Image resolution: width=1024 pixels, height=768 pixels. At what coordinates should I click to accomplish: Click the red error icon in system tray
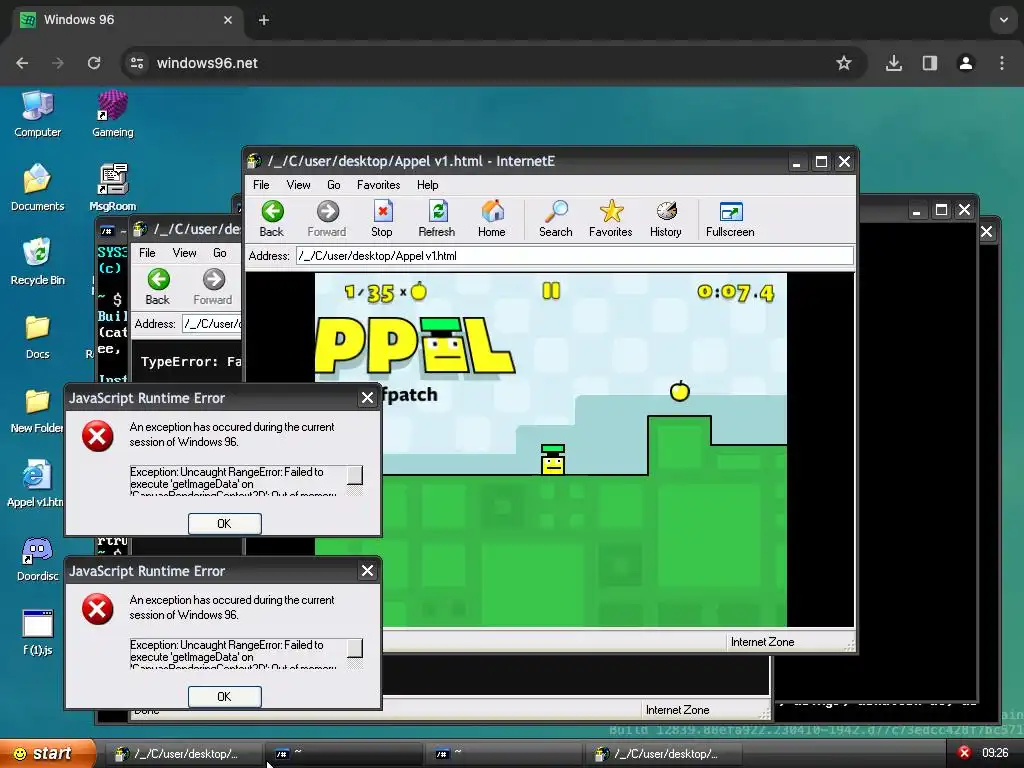click(964, 753)
